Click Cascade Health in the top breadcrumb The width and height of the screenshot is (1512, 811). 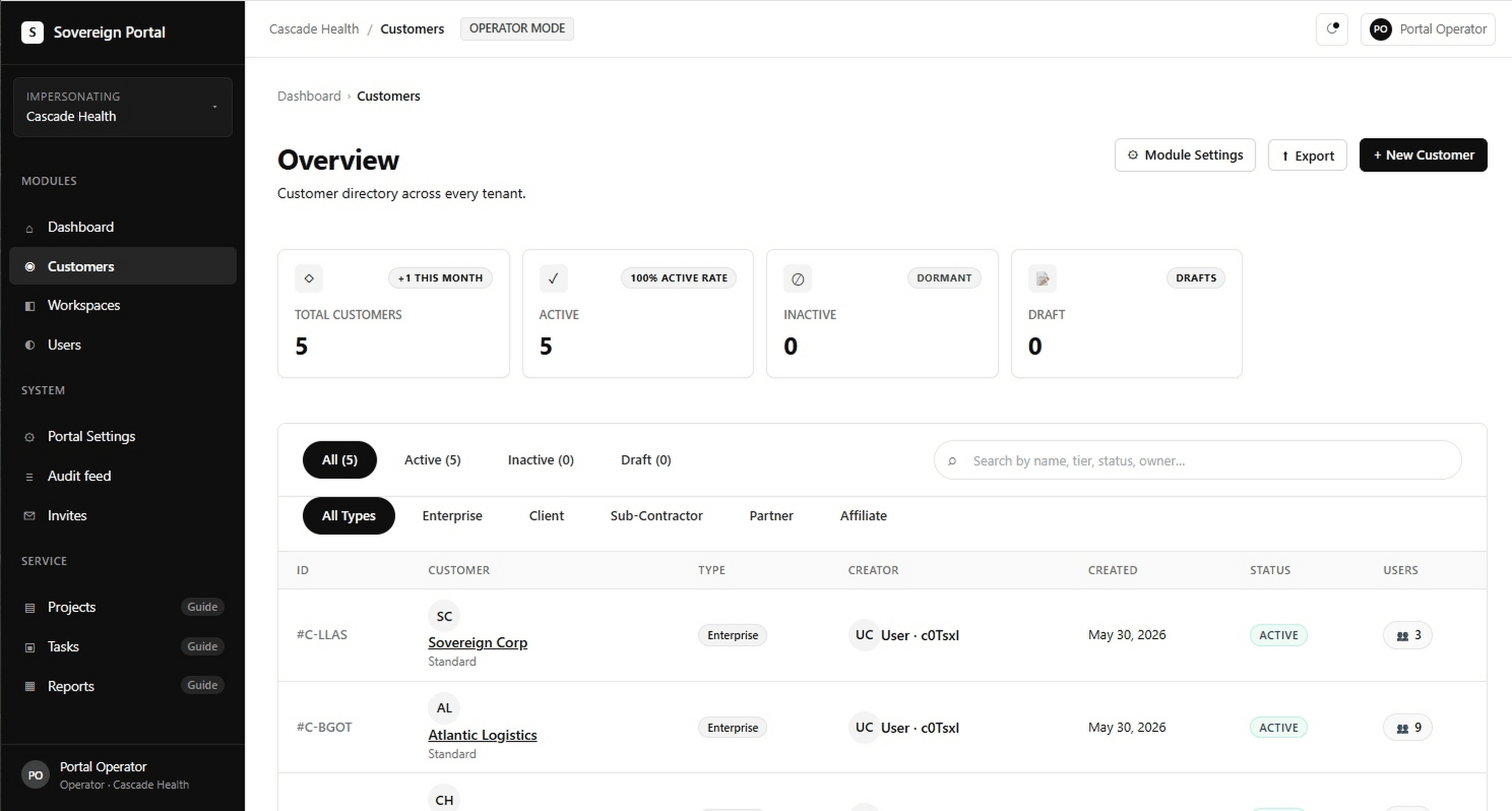314,29
